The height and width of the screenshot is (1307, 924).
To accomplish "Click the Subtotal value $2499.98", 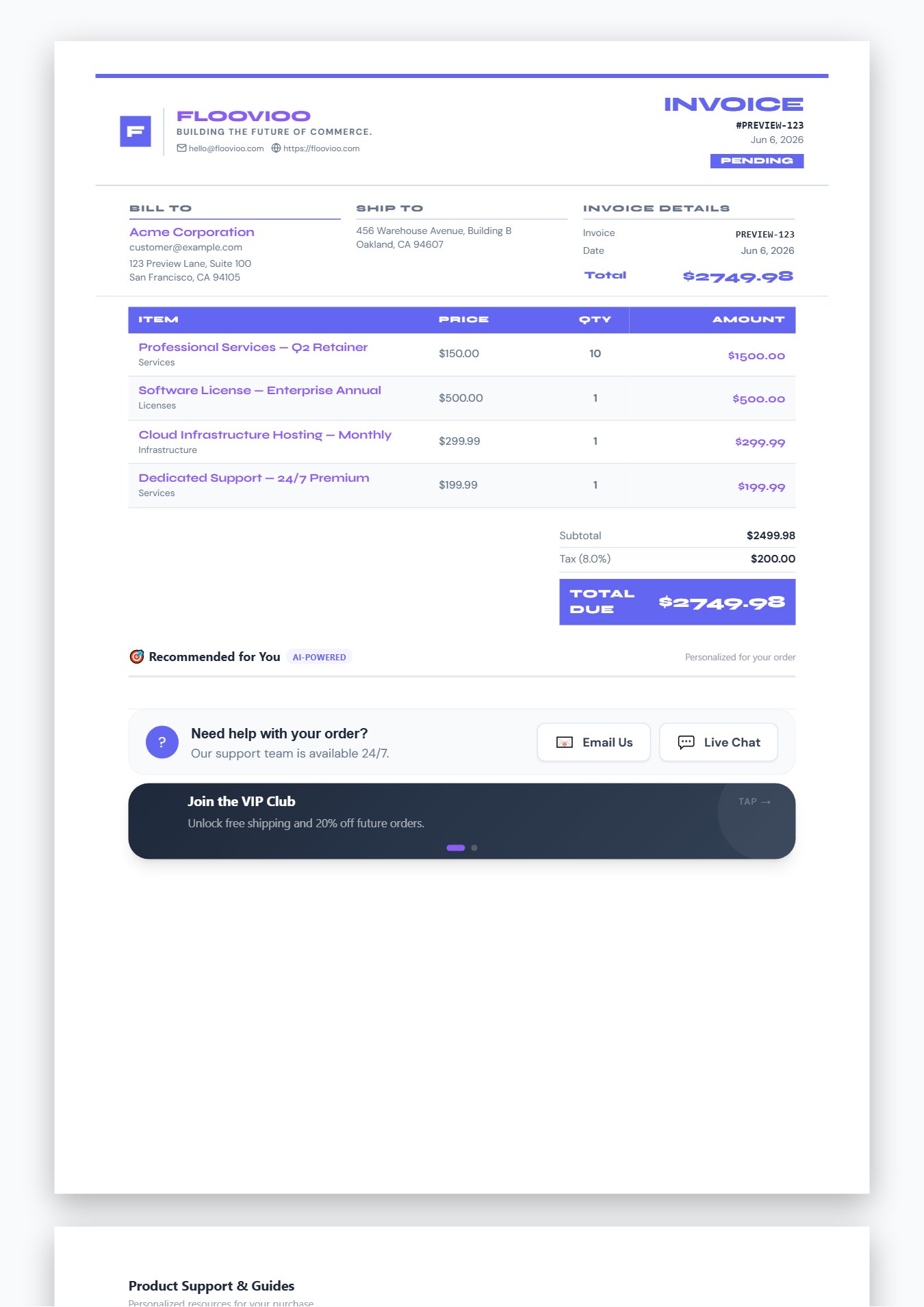I will pos(771,536).
